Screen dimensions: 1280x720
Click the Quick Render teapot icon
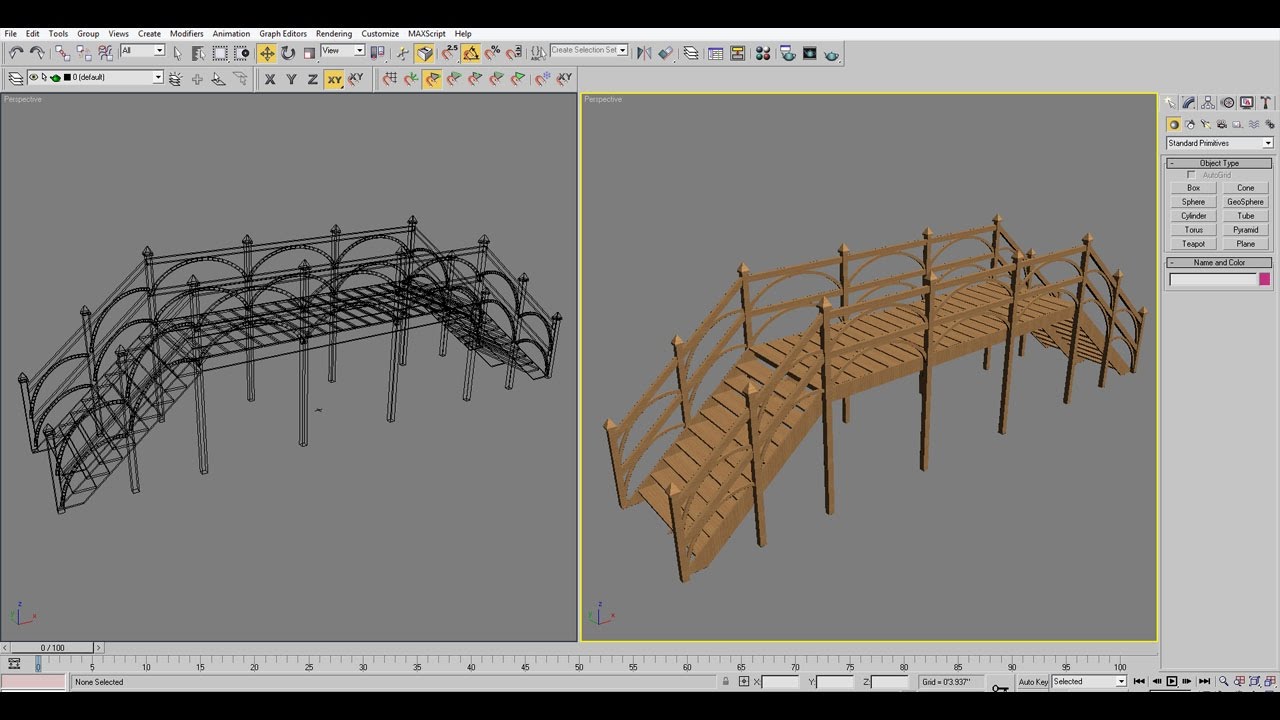pos(831,54)
